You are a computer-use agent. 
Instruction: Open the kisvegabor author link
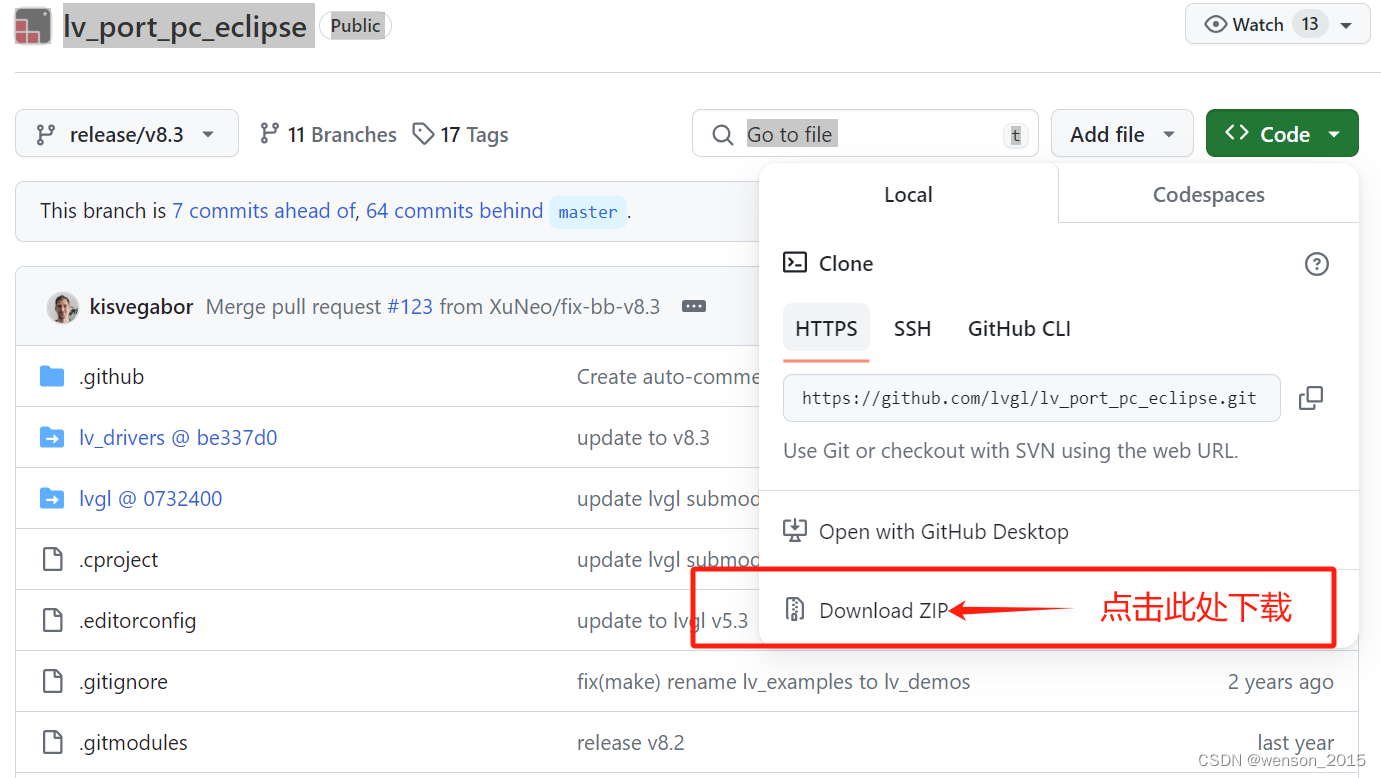click(x=141, y=307)
